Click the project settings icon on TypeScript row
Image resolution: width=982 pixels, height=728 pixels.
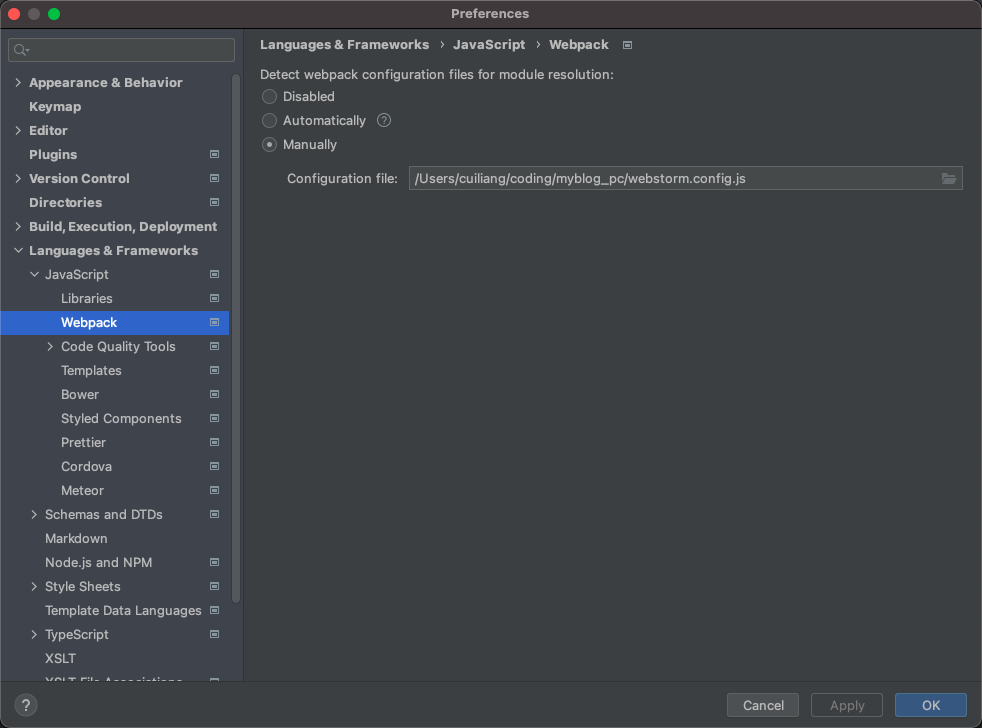point(214,635)
